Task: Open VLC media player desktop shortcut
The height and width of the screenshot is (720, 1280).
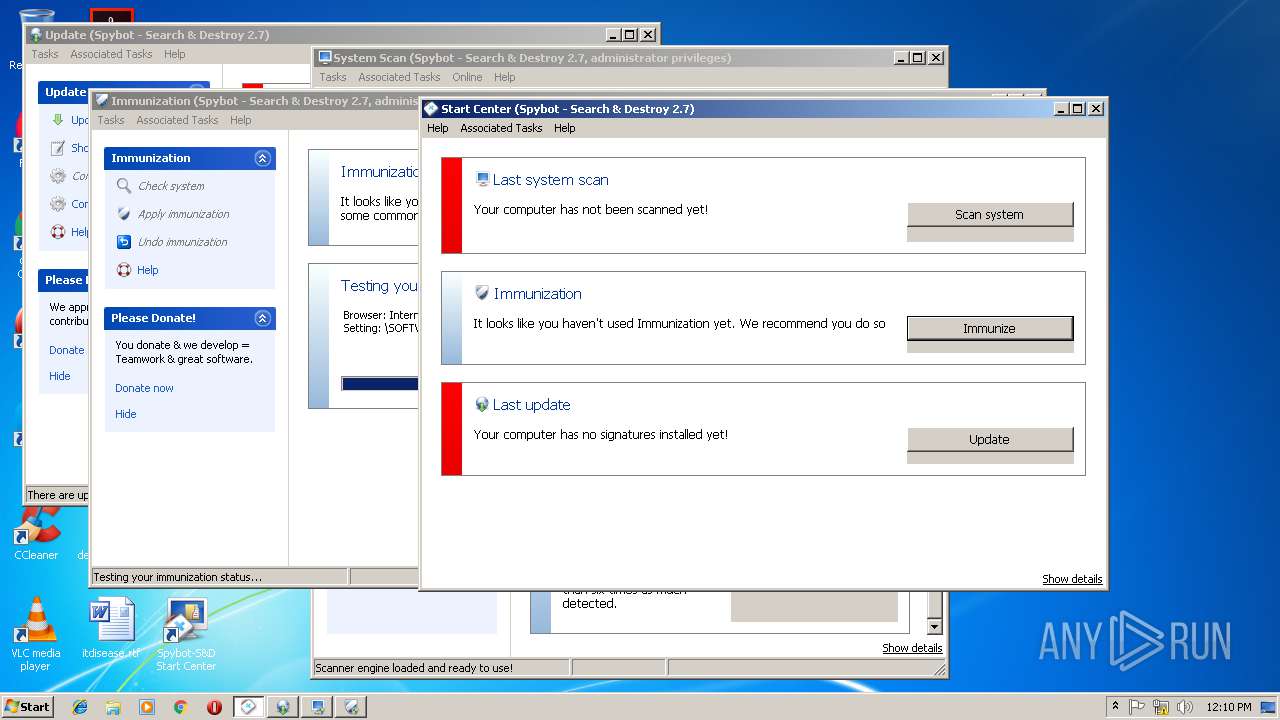Action: pyautogui.click(x=36, y=633)
